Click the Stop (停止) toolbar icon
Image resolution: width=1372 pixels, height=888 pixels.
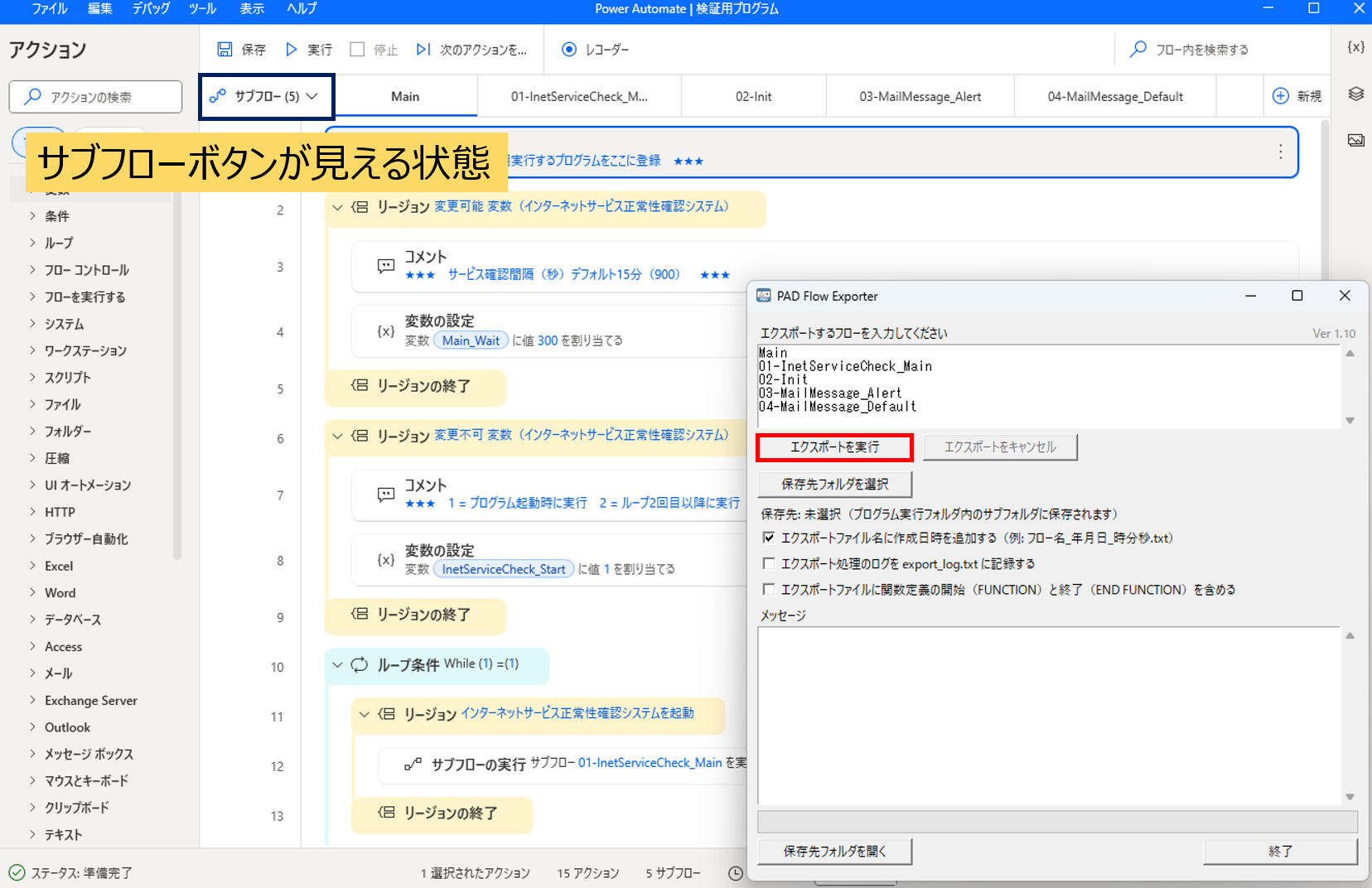(357, 50)
